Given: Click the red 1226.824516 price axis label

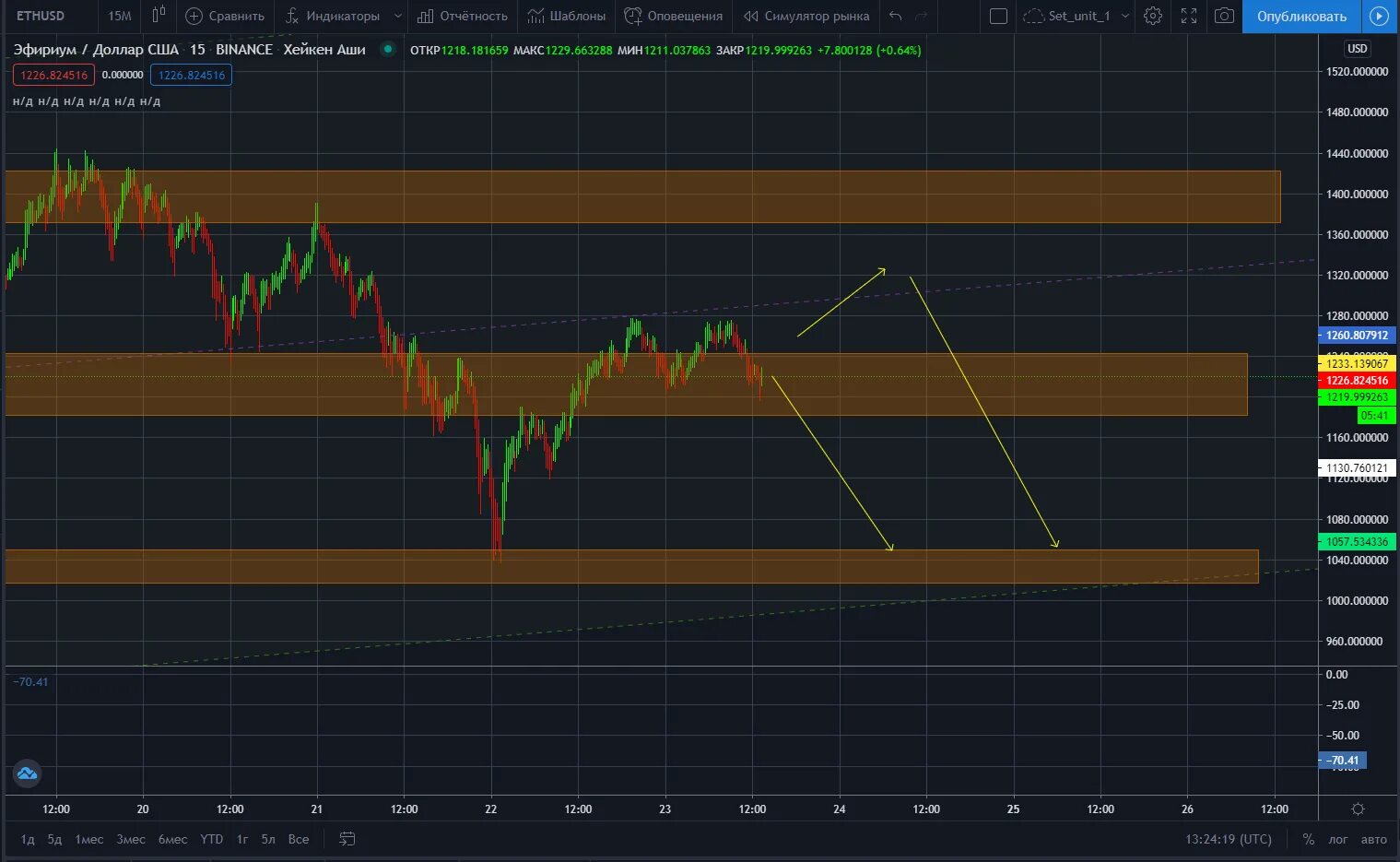Looking at the screenshot, I should 1357,381.
